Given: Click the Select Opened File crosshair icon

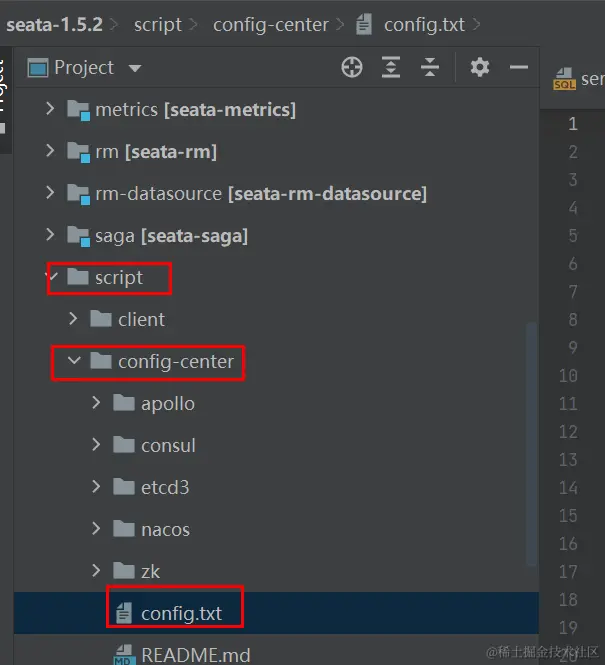Looking at the screenshot, I should [x=352, y=67].
